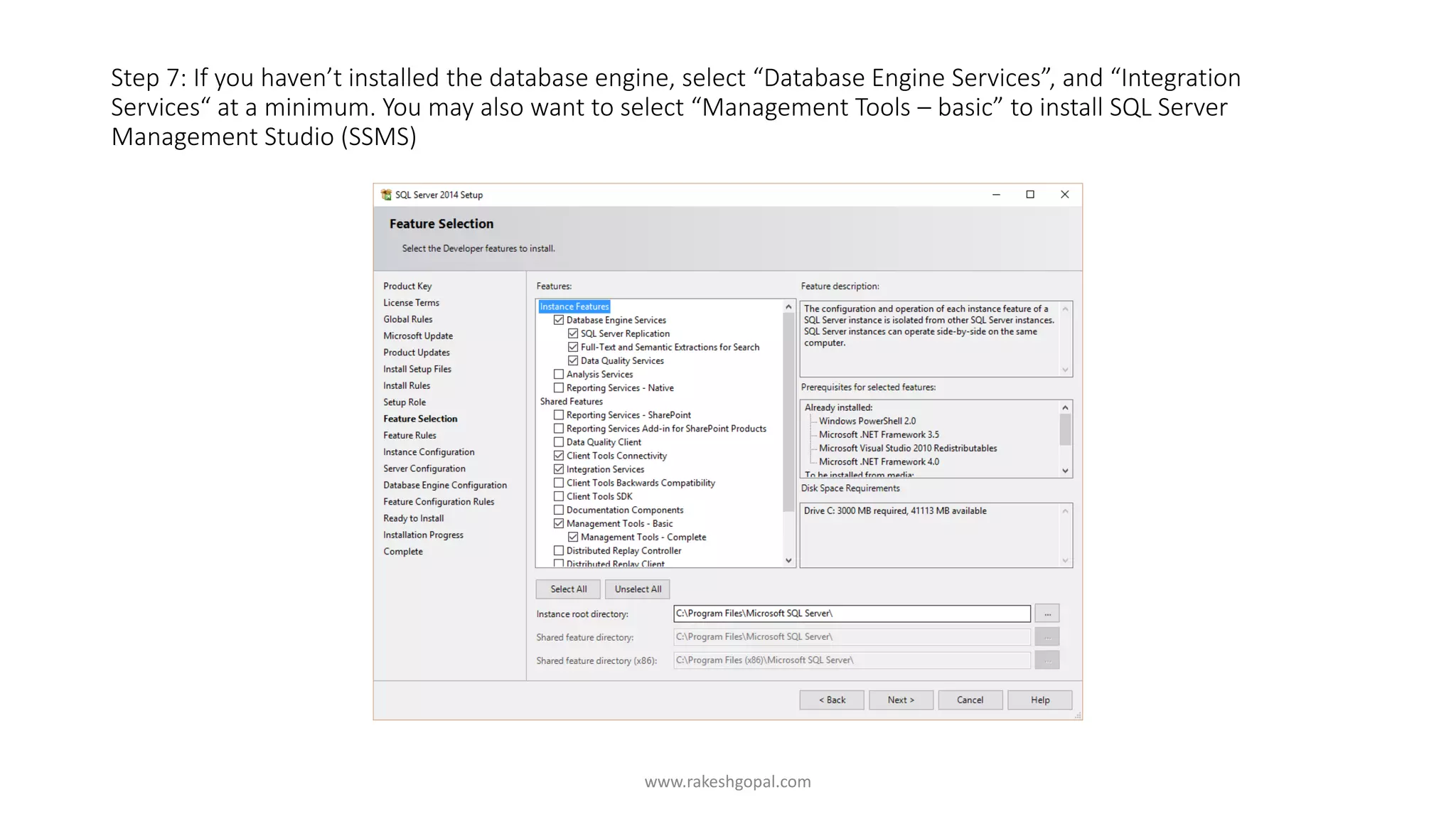This screenshot has width=1456, height=819.
Task: Select Product Key step in sidebar
Action: tap(407, 286)
